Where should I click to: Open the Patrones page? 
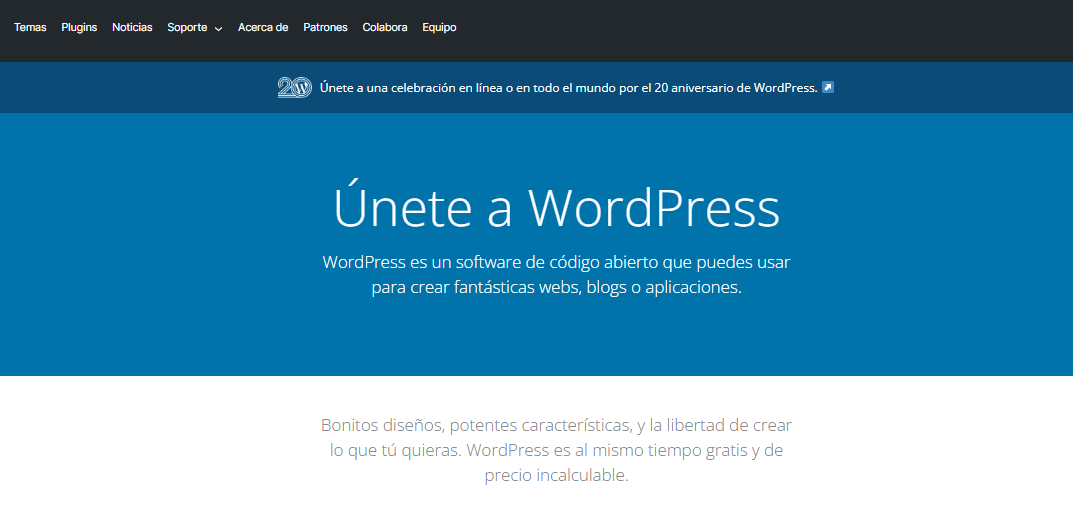325,27
